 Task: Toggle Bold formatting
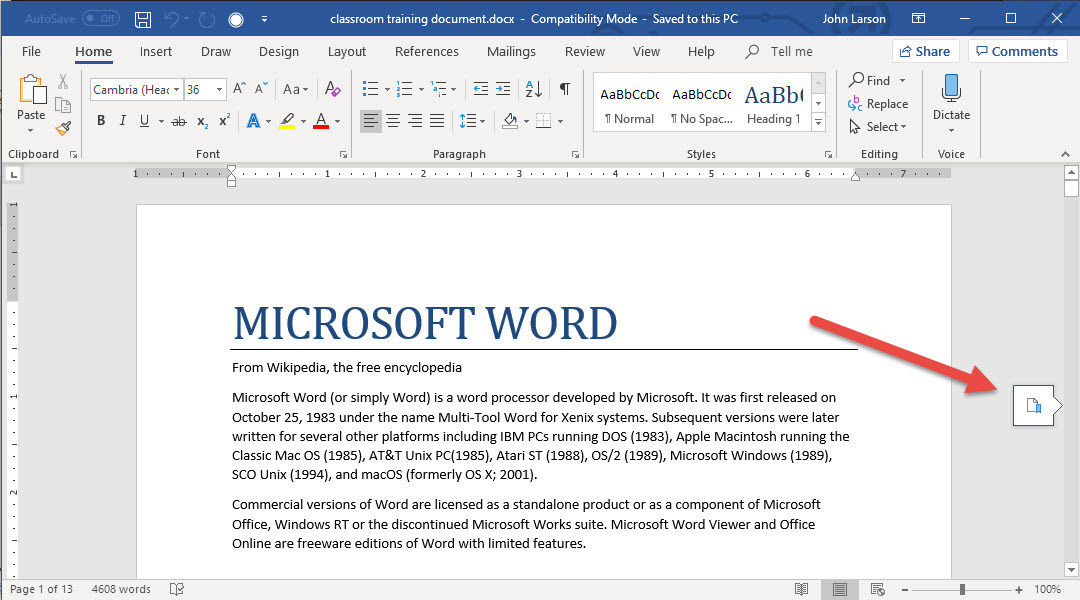tap(101, 121)
